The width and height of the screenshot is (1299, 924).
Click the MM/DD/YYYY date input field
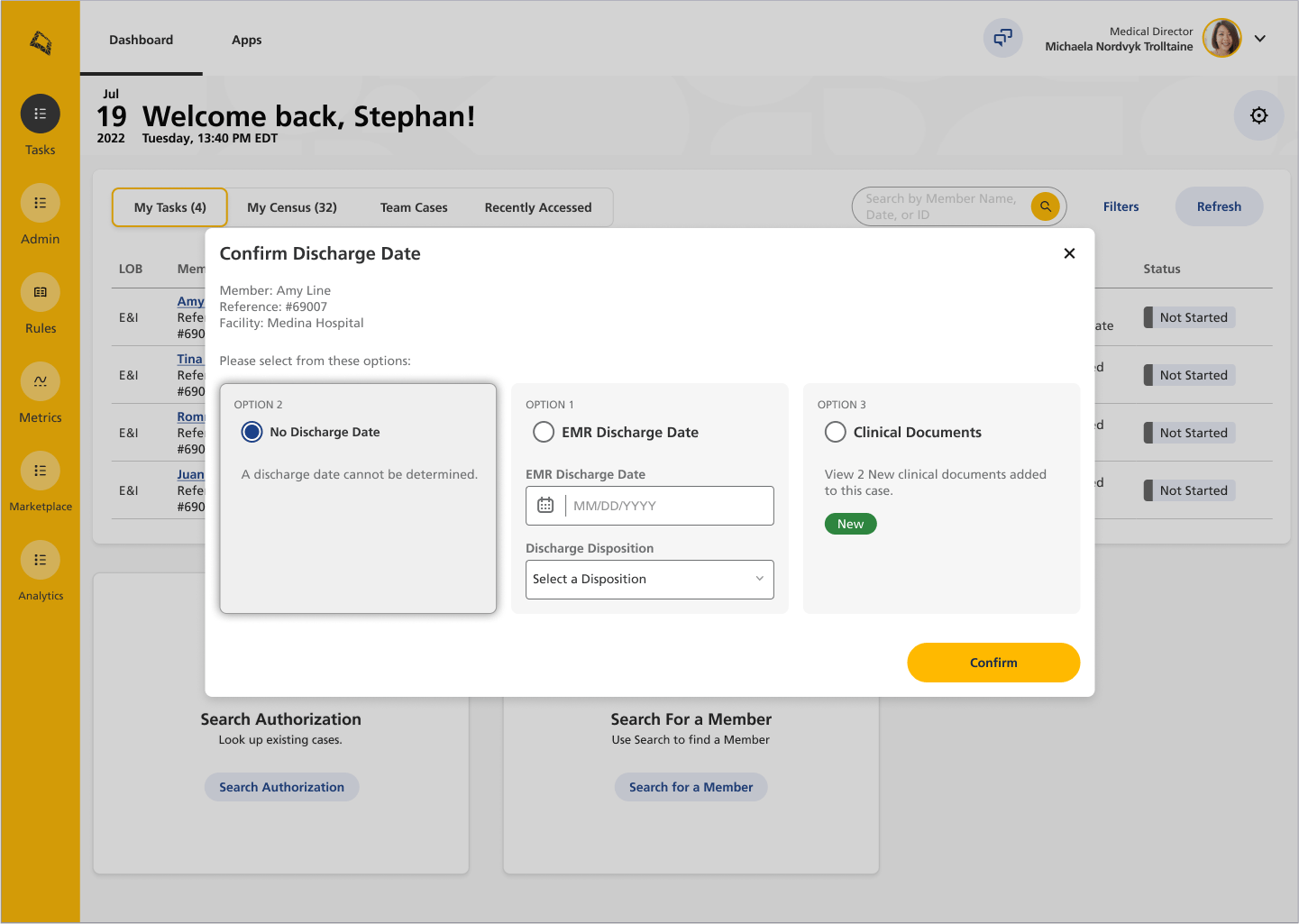tap(667, 507)
